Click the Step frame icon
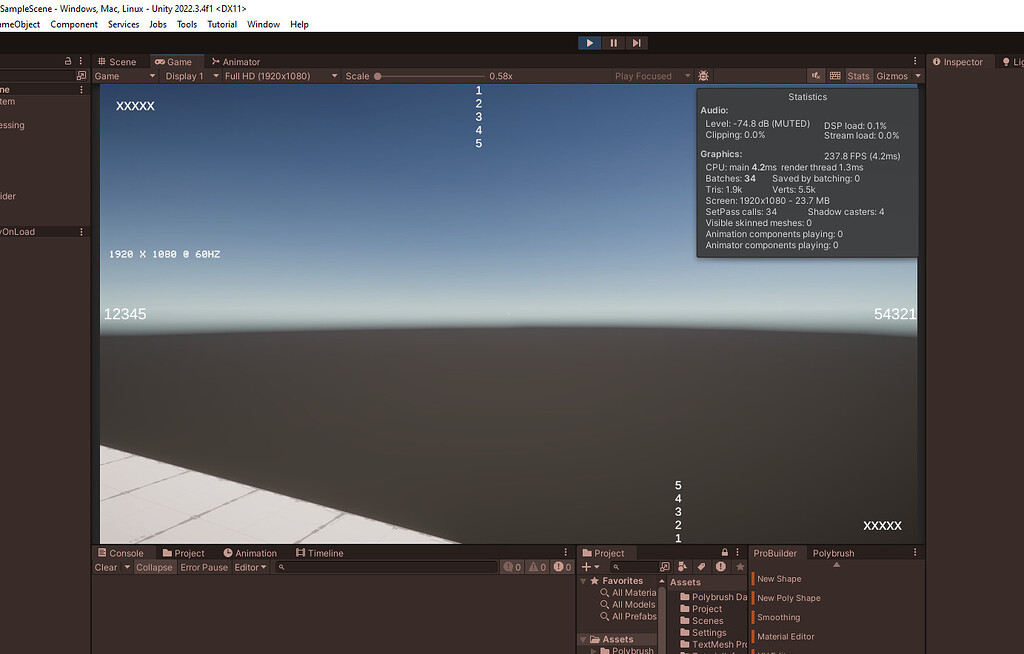The width and height of the screenshot is (1024, 654). pyautogui.click(x=637, y=42)
